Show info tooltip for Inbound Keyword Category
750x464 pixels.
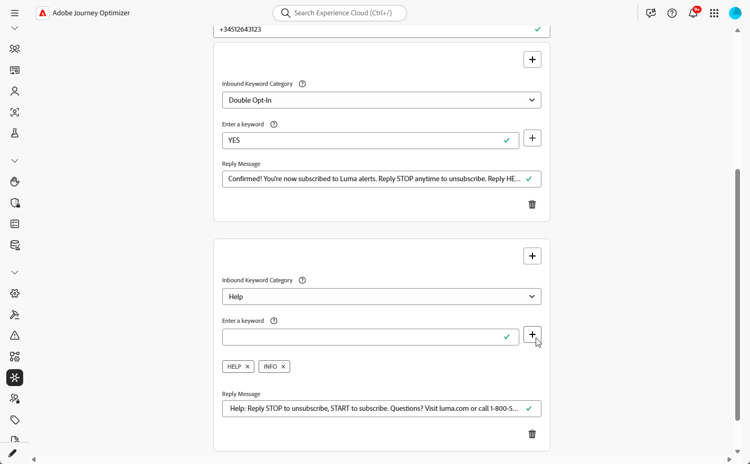pos(302,84)
